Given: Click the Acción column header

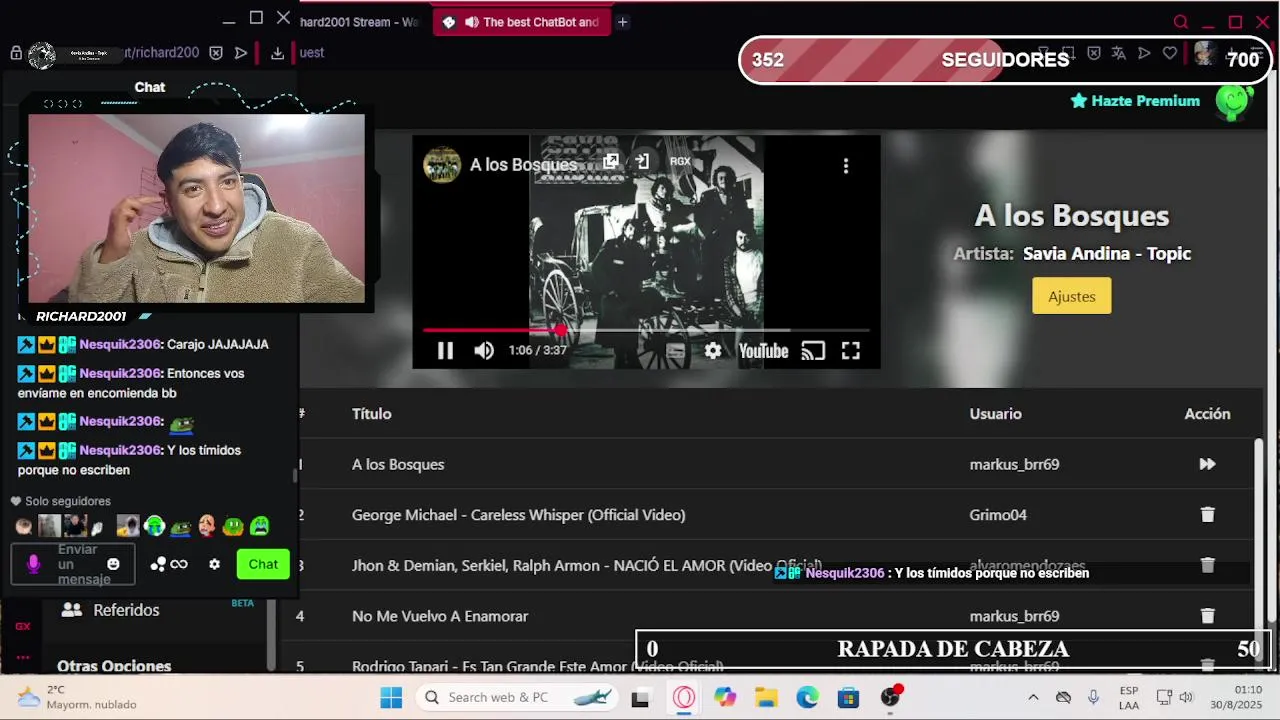Looking at the screenshot, I should click(1207, 413).
